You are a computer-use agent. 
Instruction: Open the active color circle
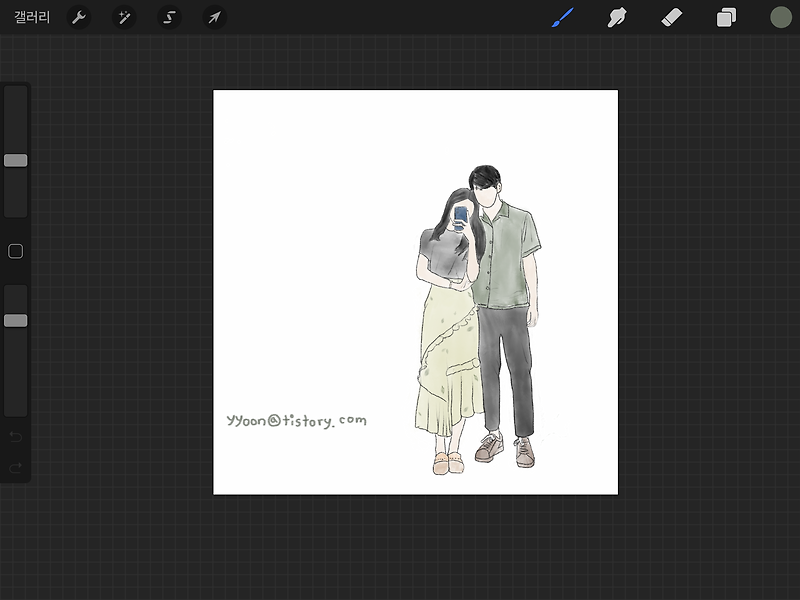pyautogui.click(x=781, y=17)
